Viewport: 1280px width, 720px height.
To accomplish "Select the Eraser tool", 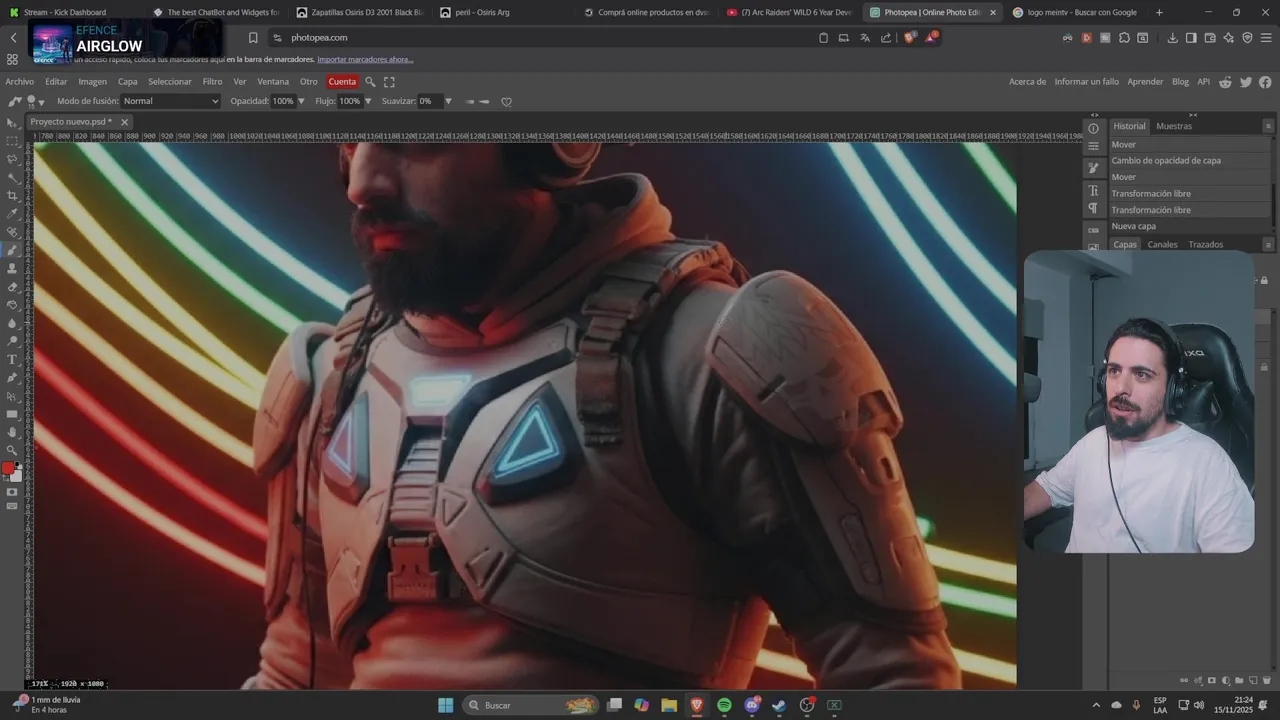I will [x=12, y=286].
